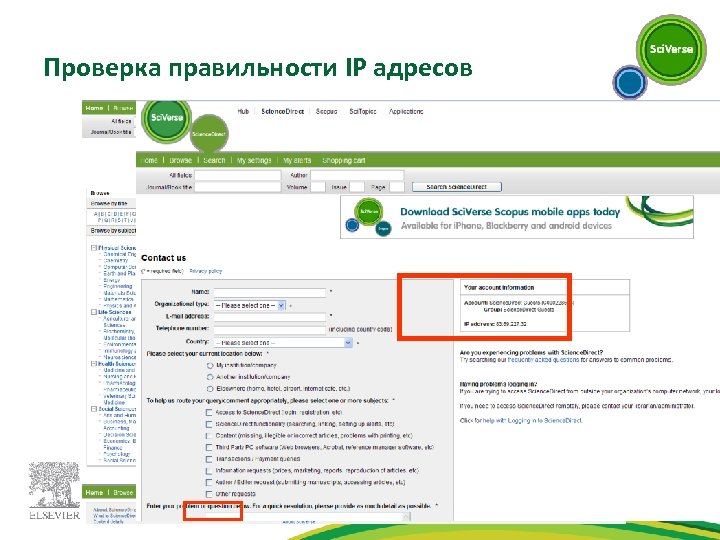Click the E-mail address input field
The image size is (720, 540).
[270, 317]
